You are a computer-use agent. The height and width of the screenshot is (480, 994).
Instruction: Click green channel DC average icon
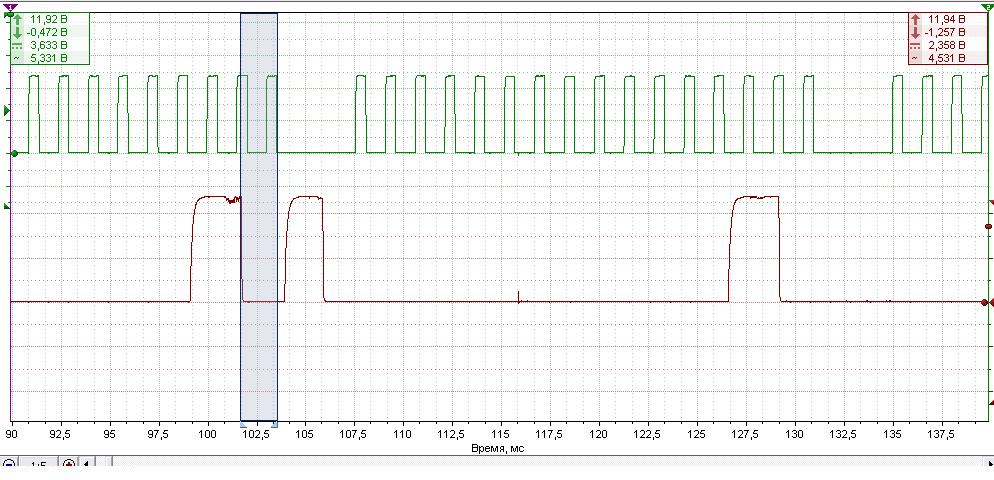[x=17, y=45]
